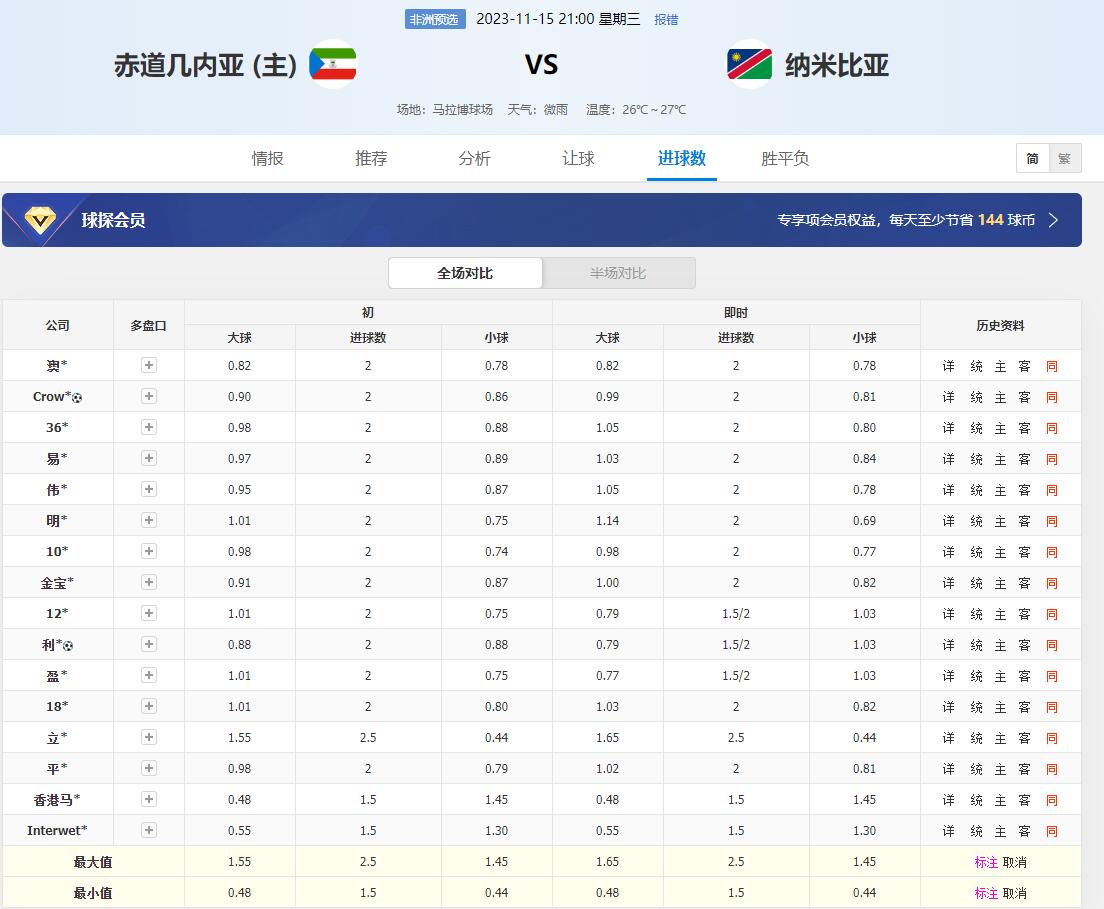Viewport: 1104px width, 909px height.
Task: Click the football icon beside Crow*
Action: click(78, 398)
